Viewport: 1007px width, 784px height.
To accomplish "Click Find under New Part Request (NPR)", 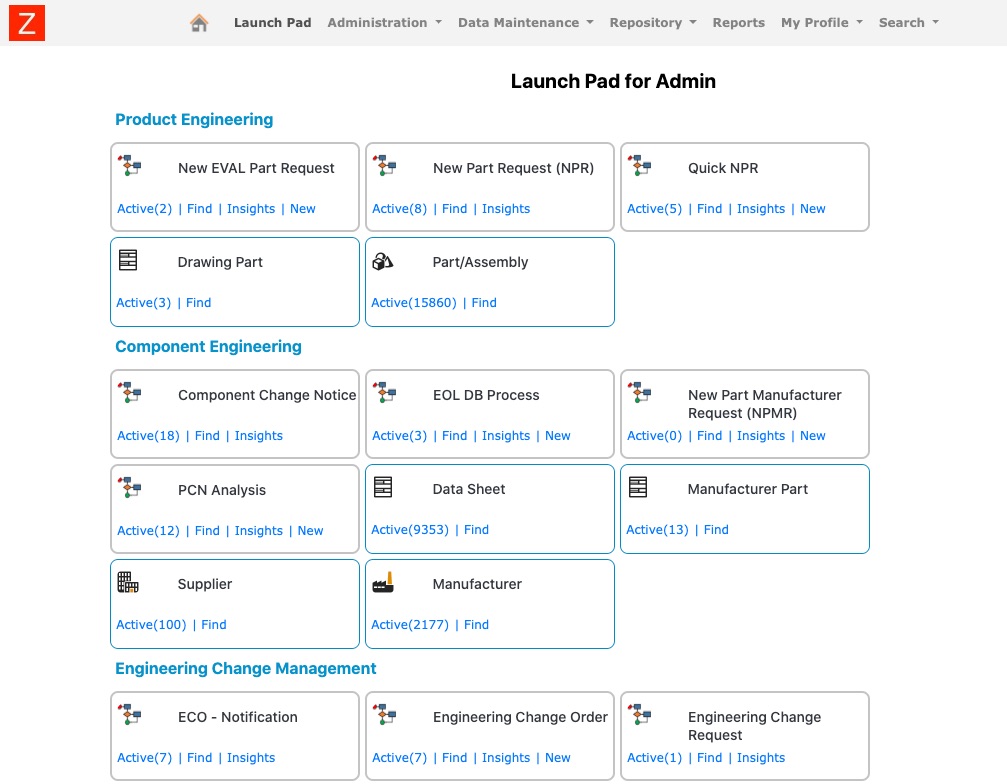I will click(x=454, y=209).
